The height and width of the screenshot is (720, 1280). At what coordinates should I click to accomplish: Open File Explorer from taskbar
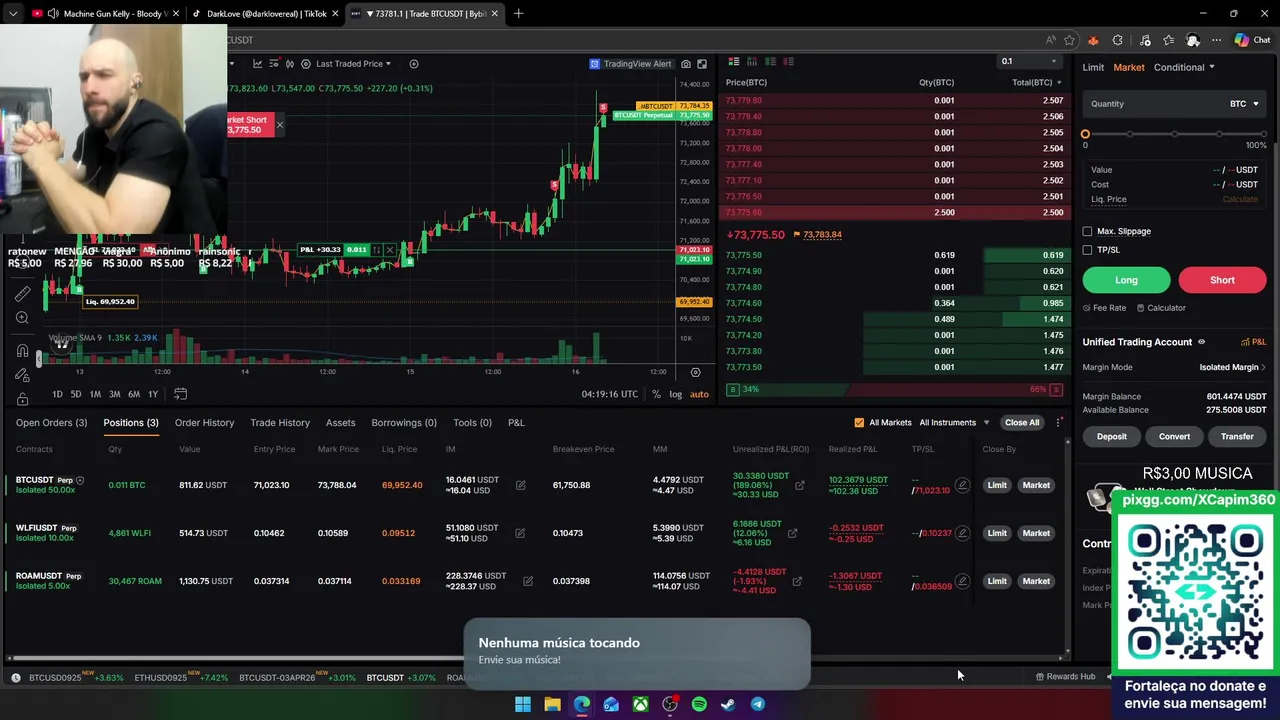pos(552,704)
